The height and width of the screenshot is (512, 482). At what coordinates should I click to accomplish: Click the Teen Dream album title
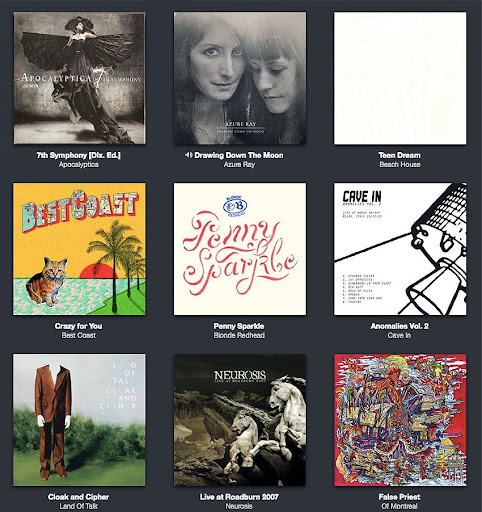399,155
